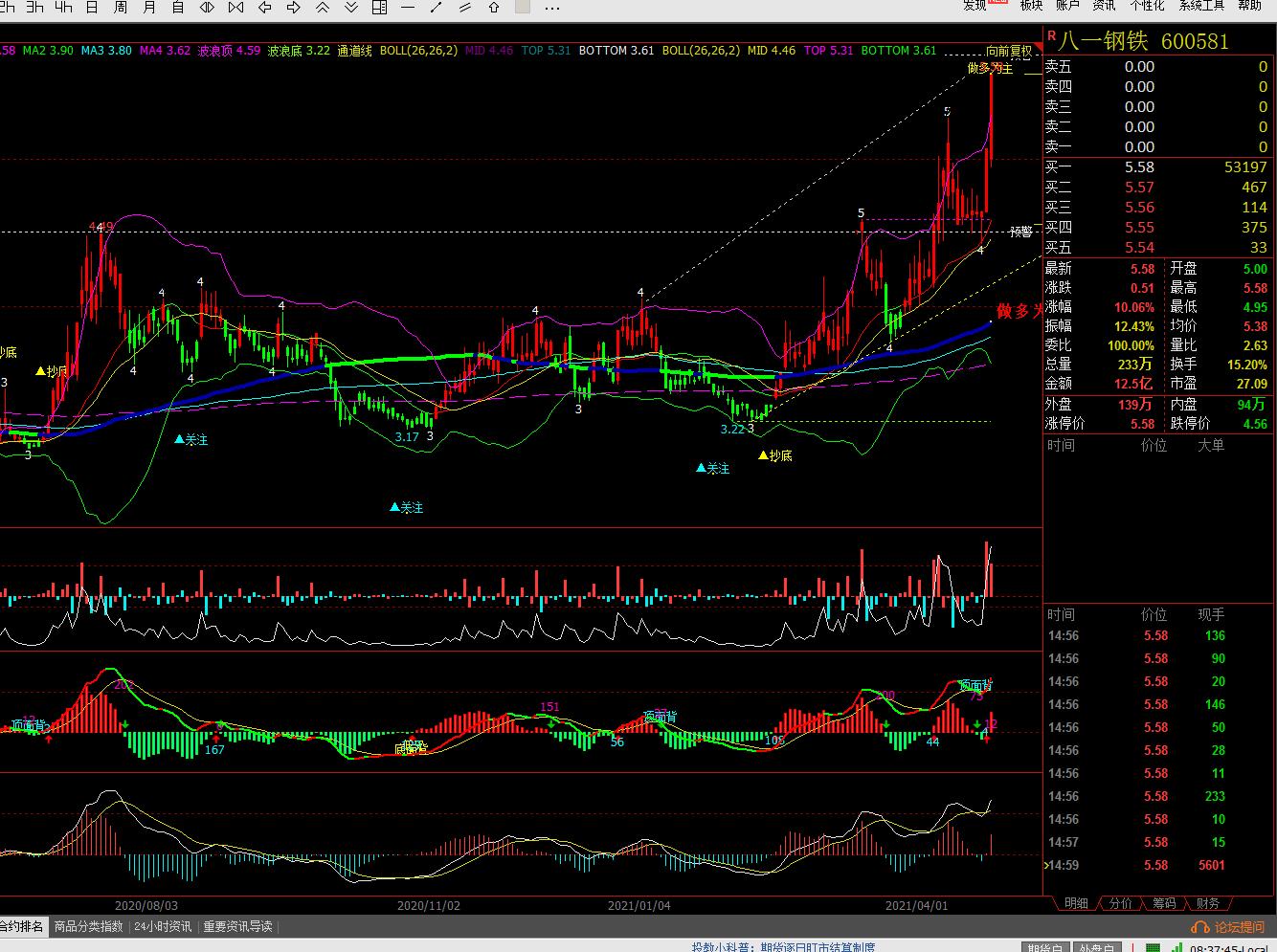Select the horizontal line drawing tool

[x=409, y=7]
